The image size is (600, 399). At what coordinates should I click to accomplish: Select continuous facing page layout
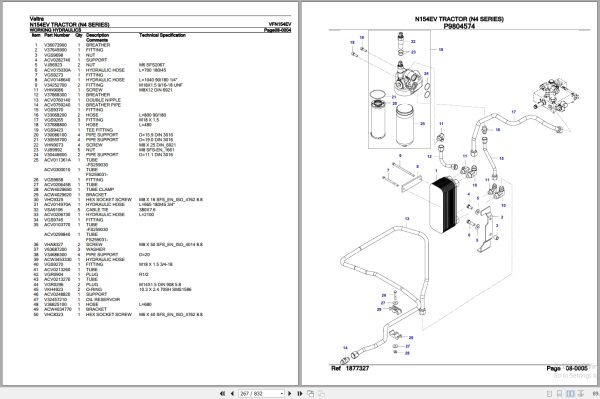[580, 394]
